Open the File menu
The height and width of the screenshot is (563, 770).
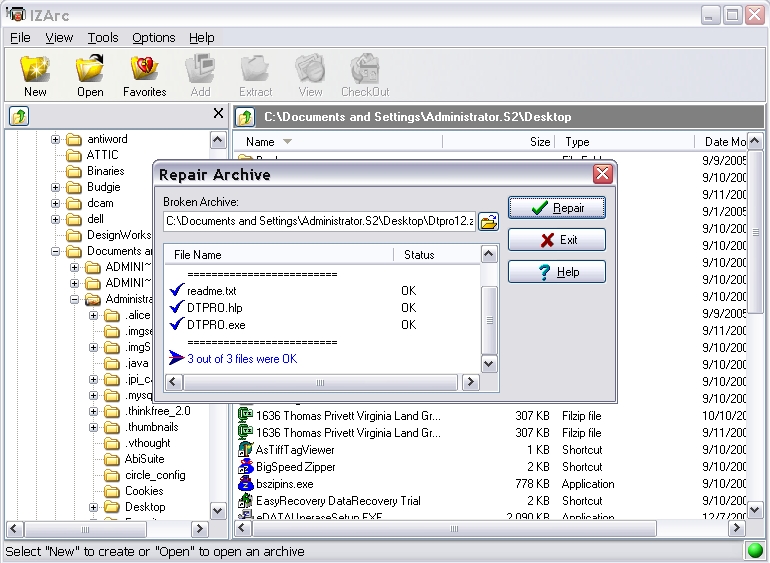pos(20,38)
